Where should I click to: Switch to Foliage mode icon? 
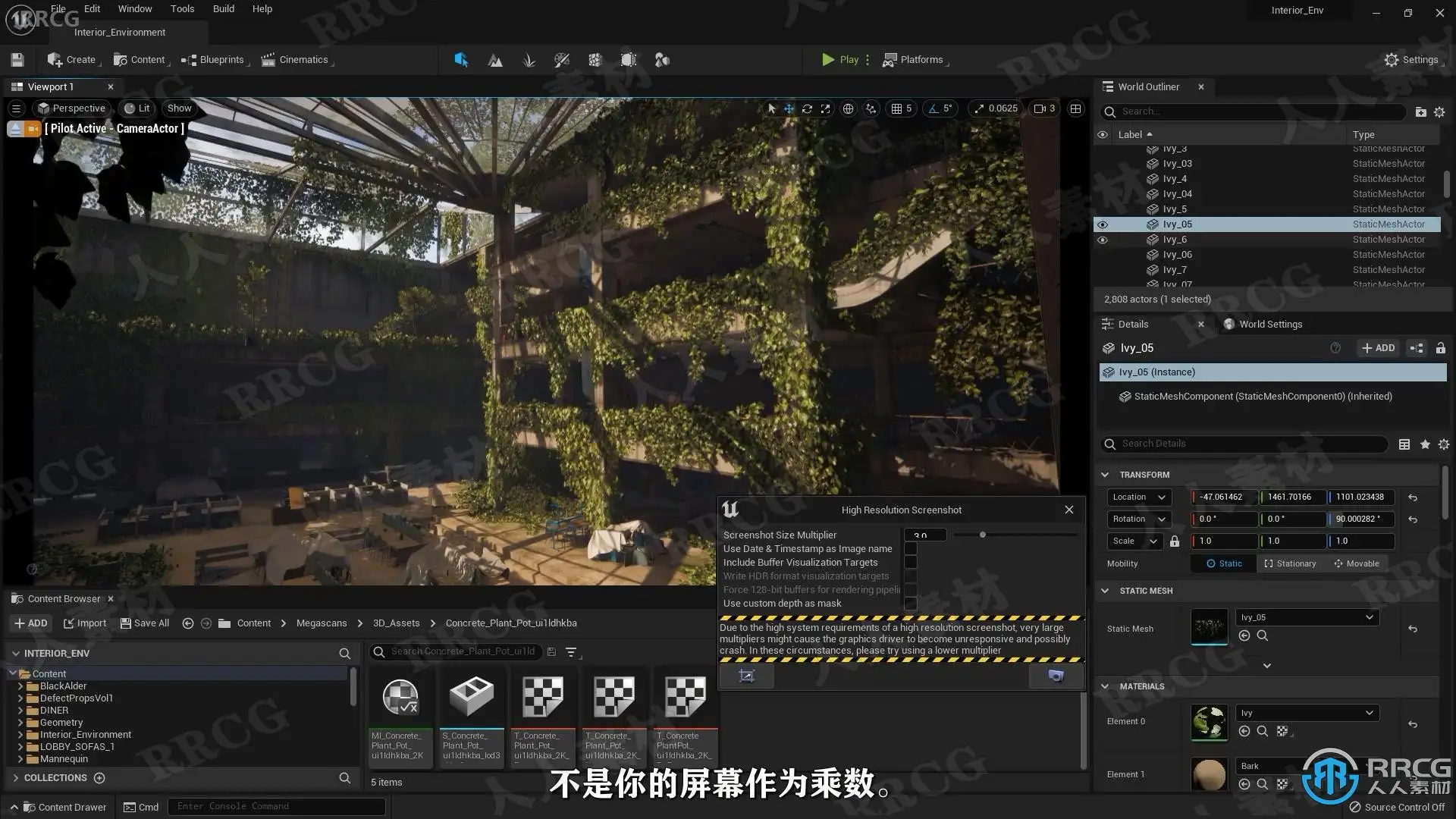pyautogui.click(x=529, y=60)
